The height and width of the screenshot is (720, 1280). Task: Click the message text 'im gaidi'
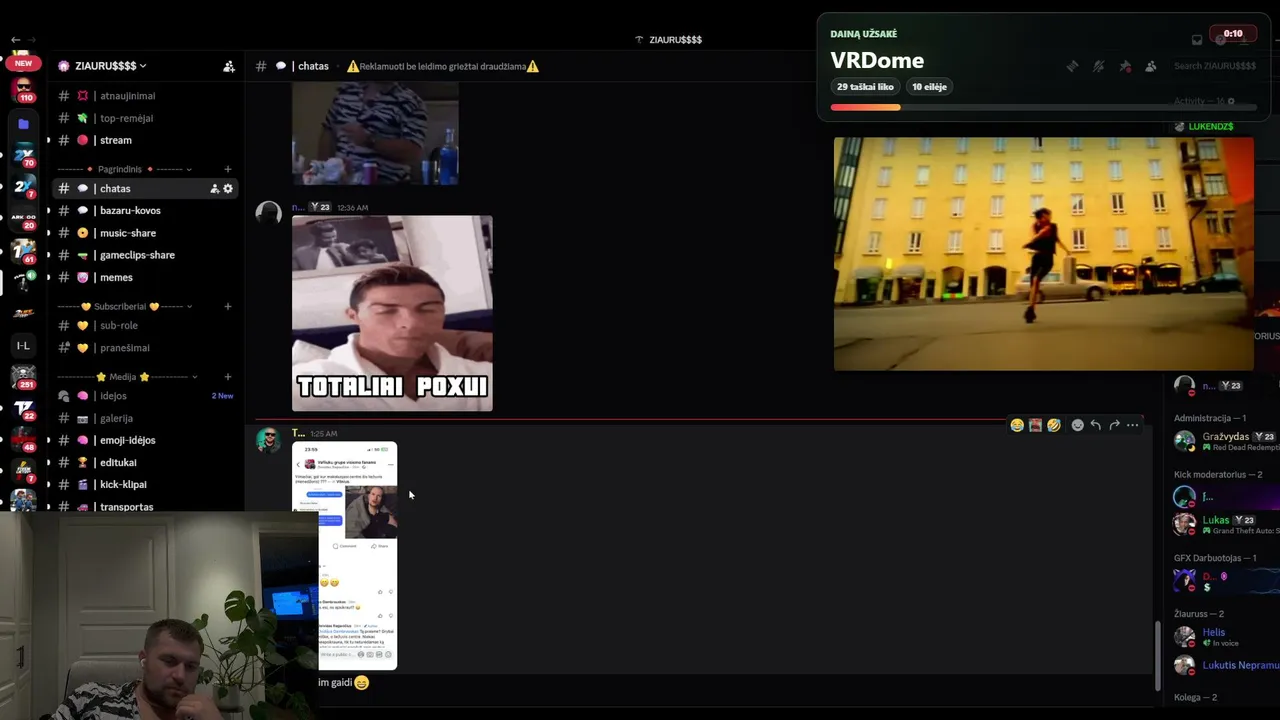(335, 683)
